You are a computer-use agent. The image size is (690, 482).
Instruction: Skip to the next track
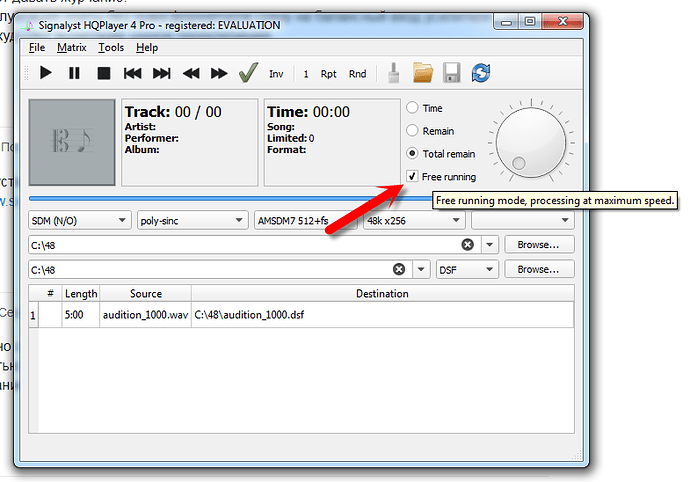[x=161, y=73]
